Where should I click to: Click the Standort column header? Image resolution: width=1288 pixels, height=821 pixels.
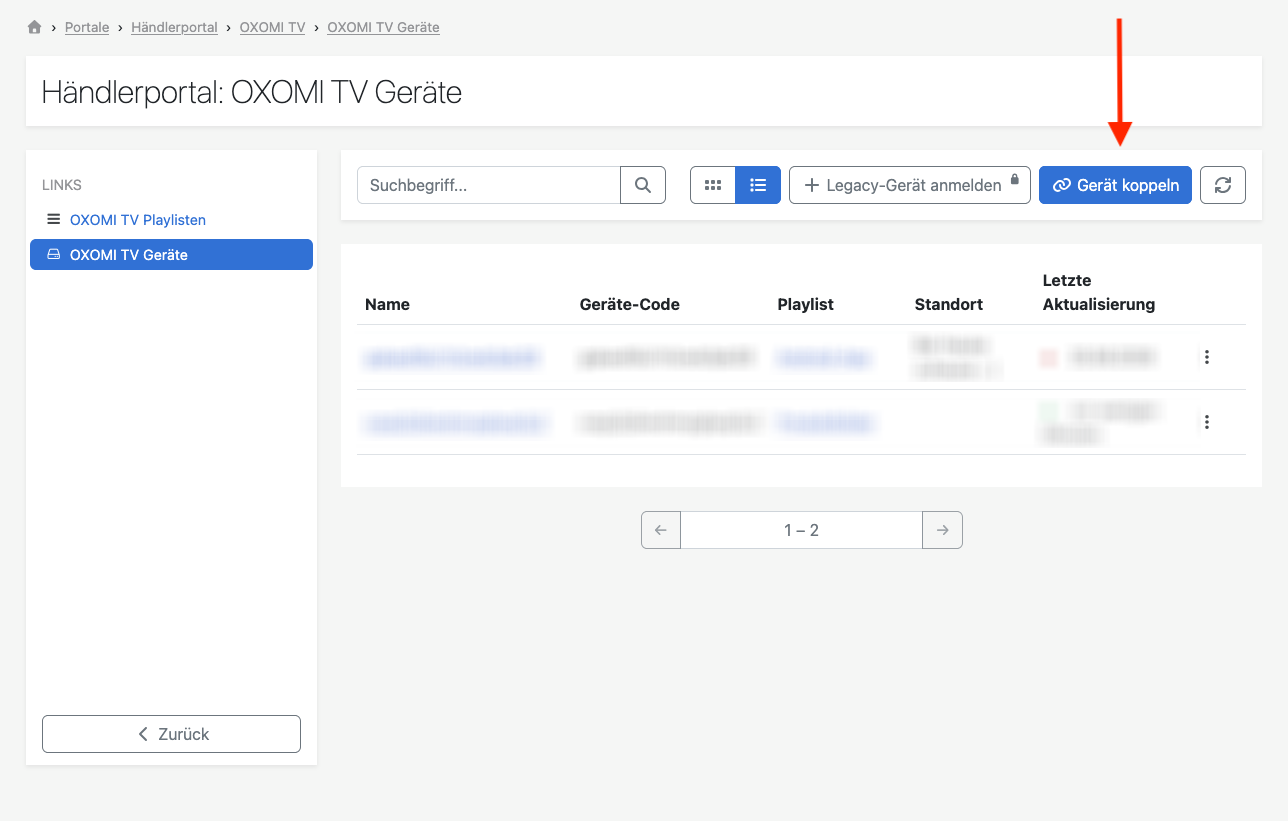point(949,305)
